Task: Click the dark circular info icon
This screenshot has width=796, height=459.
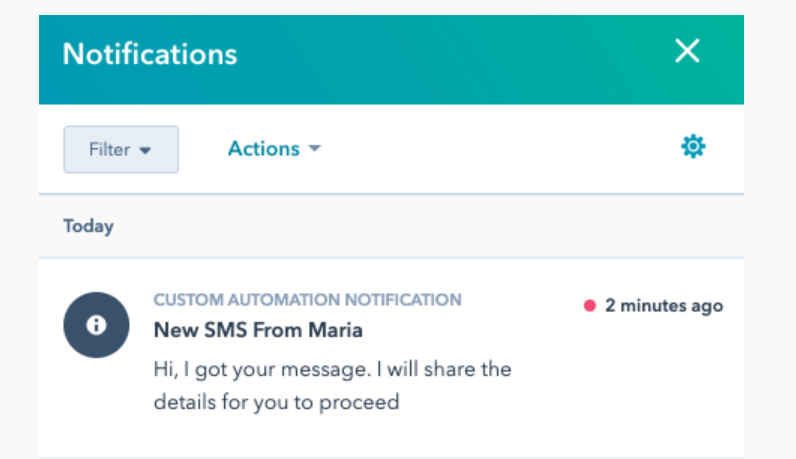Action: (96, 325)
